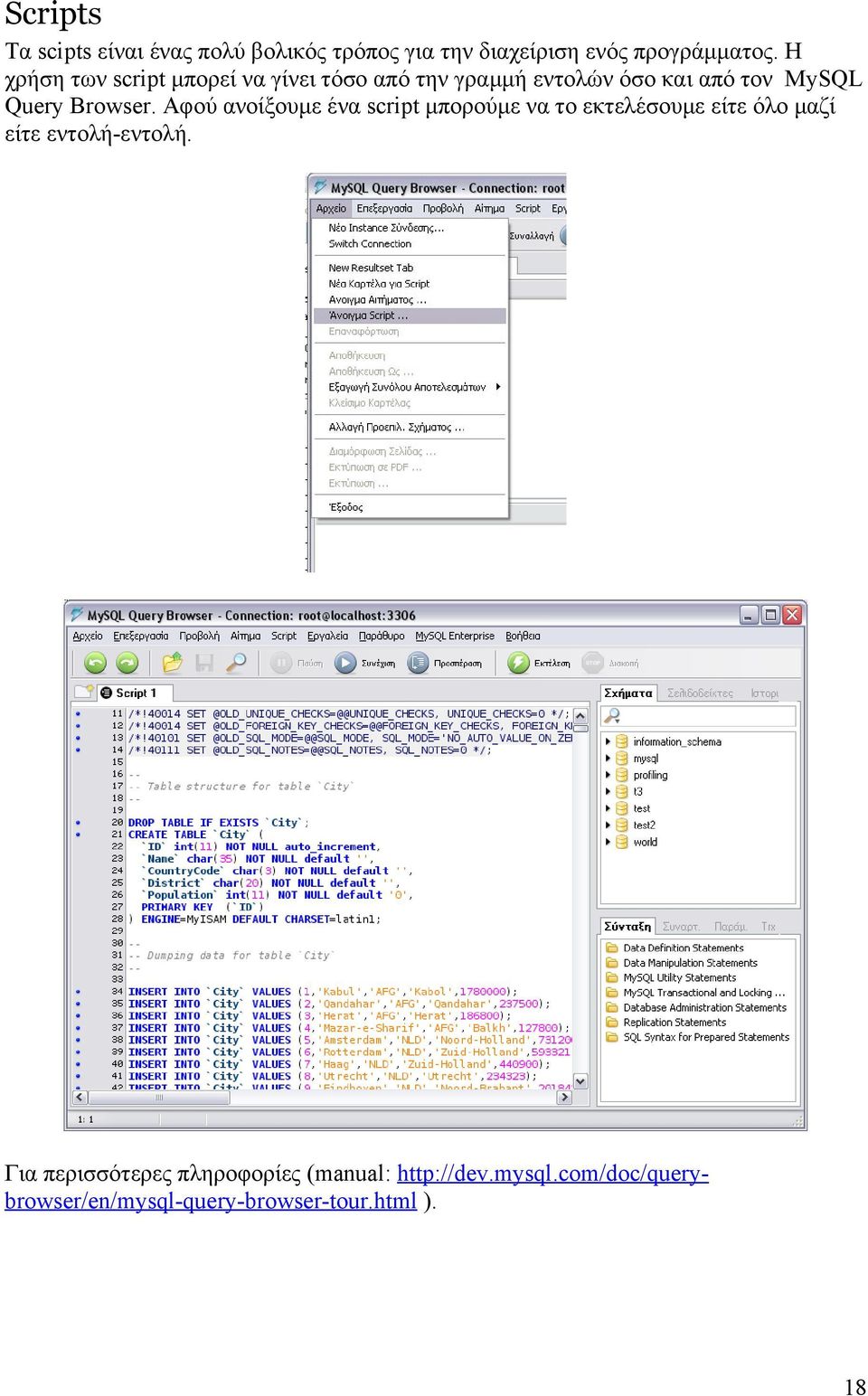Click the Data Manipulation Statements folder icon
The image size is (868, 1396).
[x=612, y=963]
